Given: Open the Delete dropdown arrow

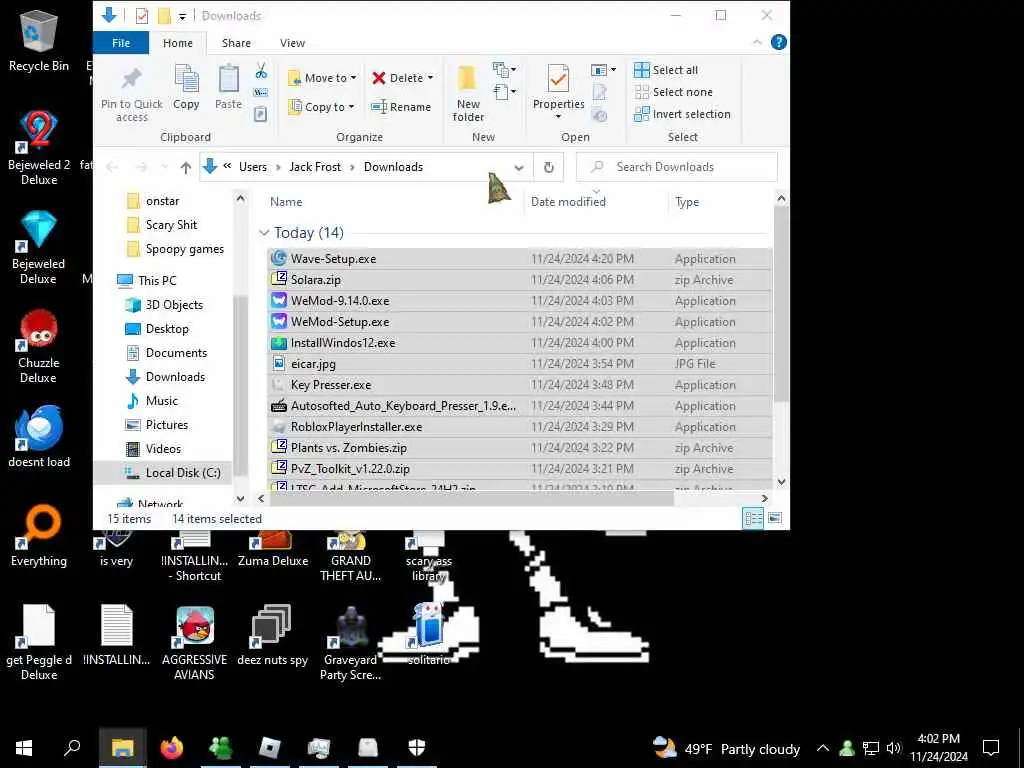Looking at the screenshot, I should click(430, 78).
